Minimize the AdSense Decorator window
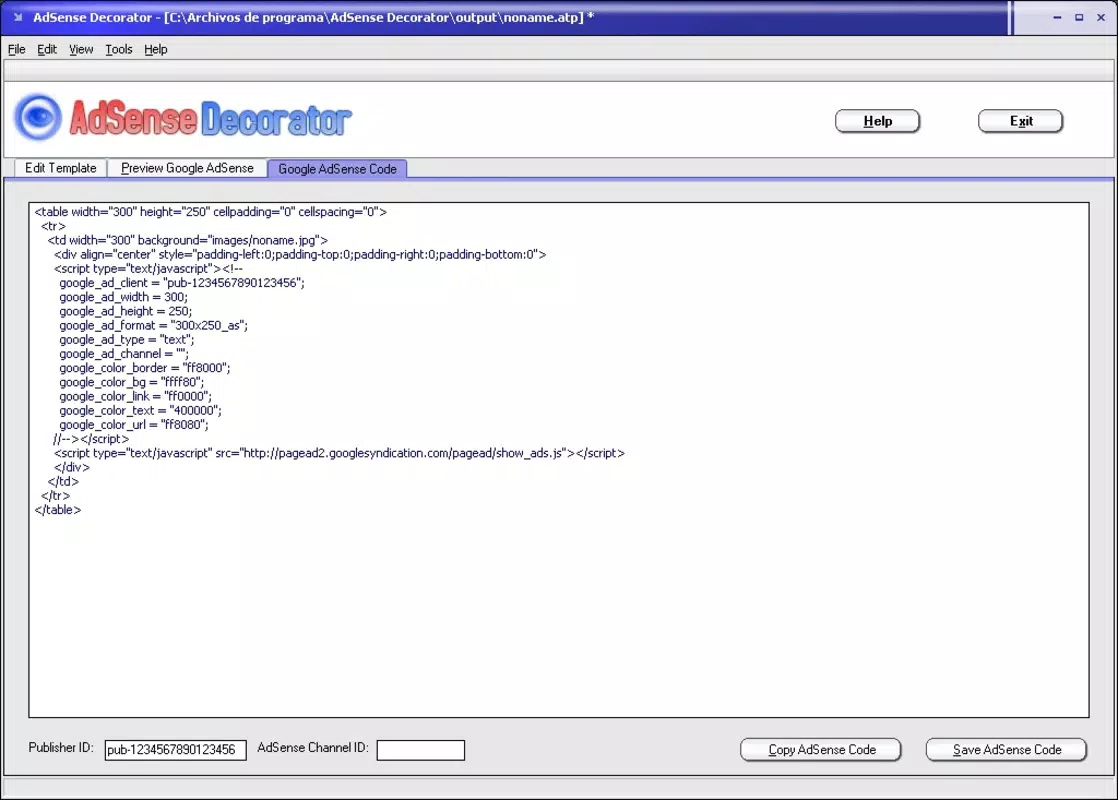The height and width of the screenshot is (800, 1118). click(x=1057, y=17)
